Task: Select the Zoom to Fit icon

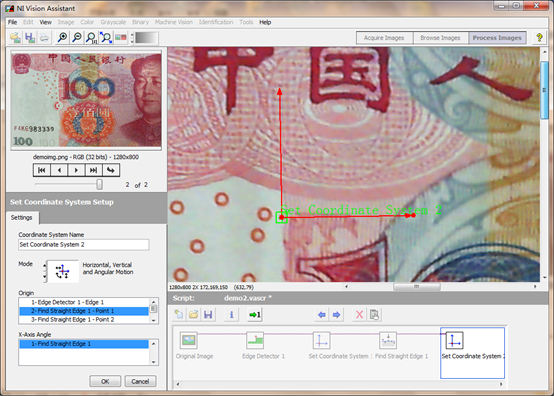Action: (106, 37)
